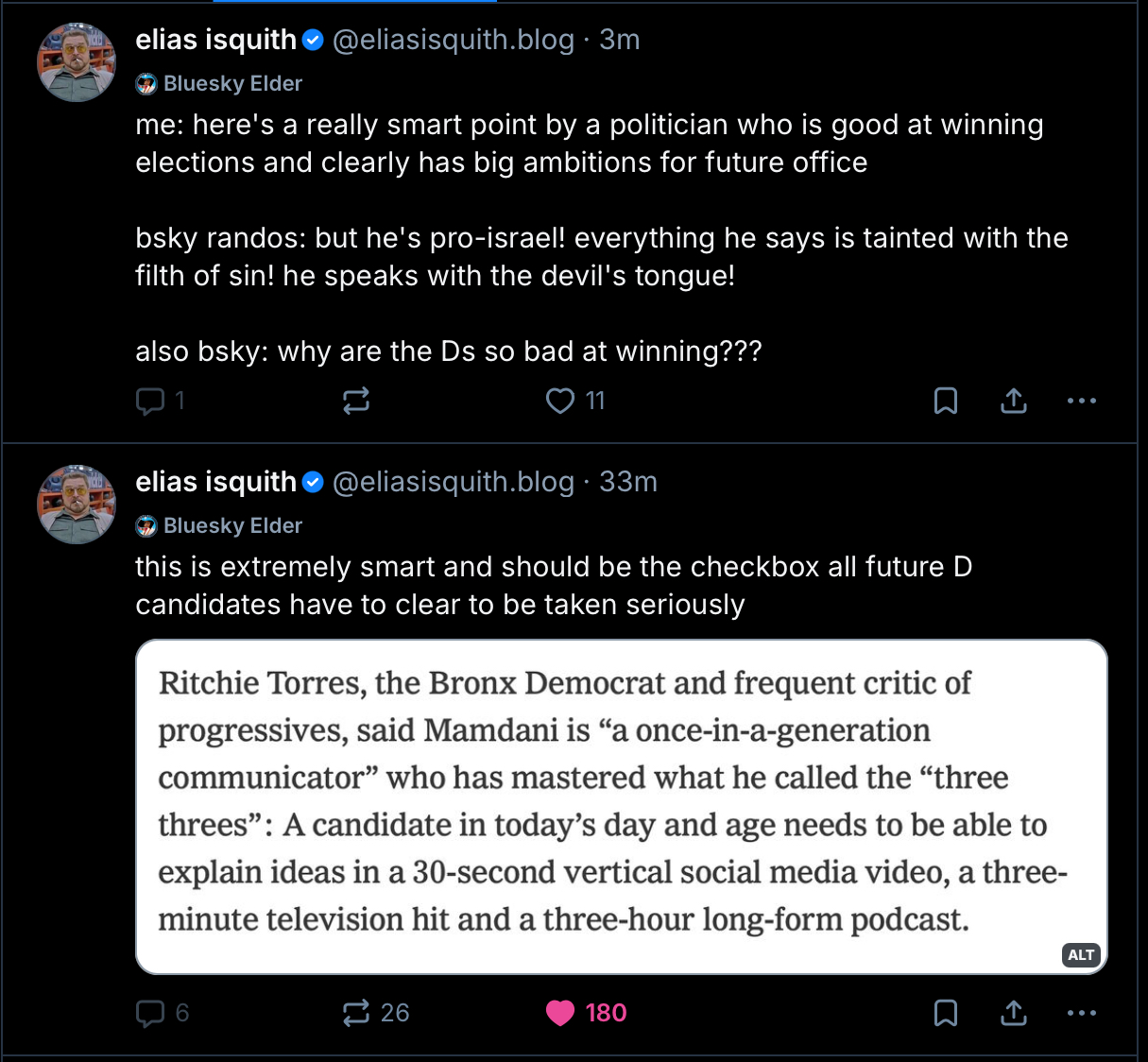1148x1062 pixels.
Task: Unlike the post with 180 likes
Action: [x=560, y=1014]
